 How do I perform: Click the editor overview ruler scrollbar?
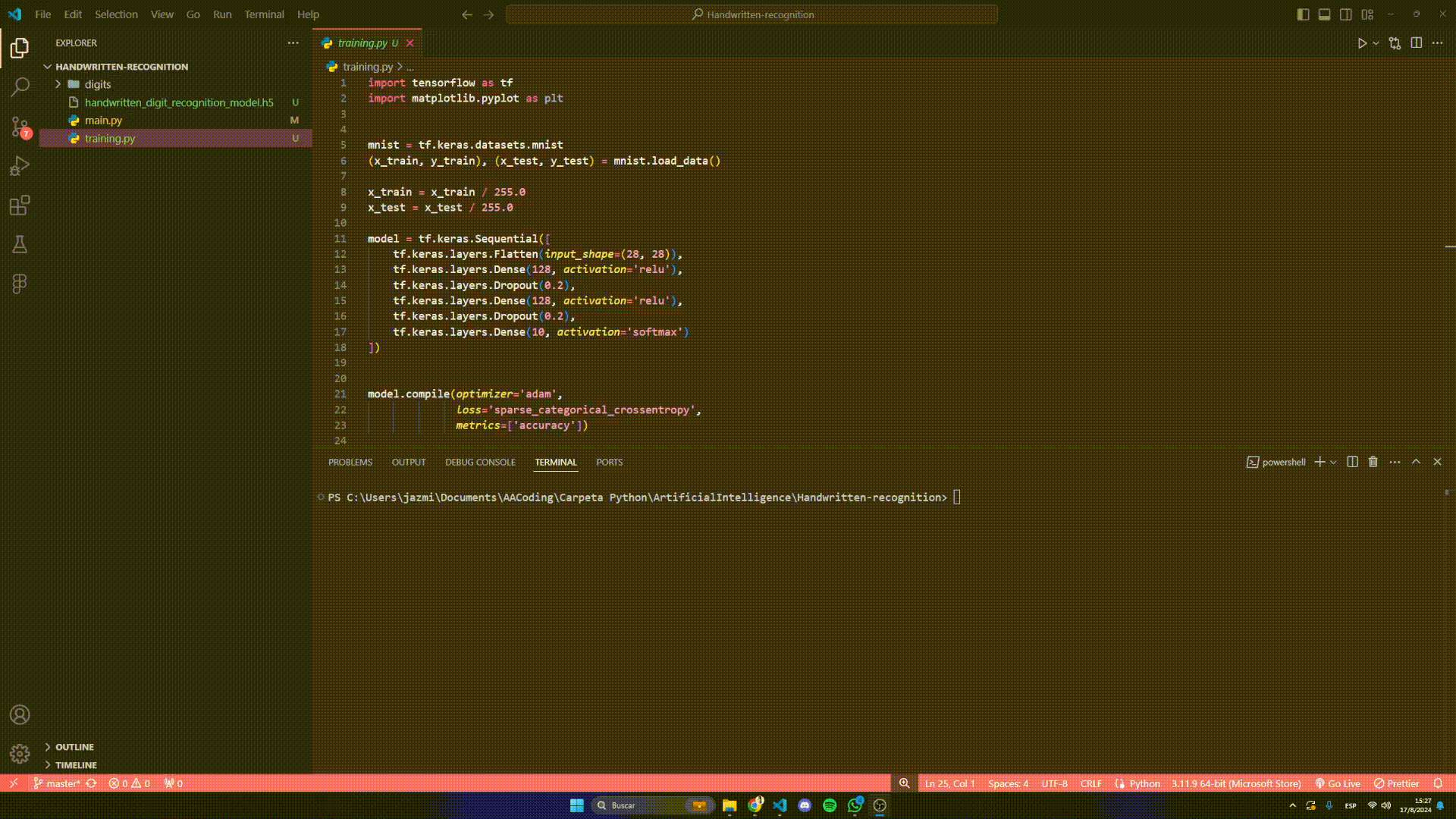tap(1449, 246)
